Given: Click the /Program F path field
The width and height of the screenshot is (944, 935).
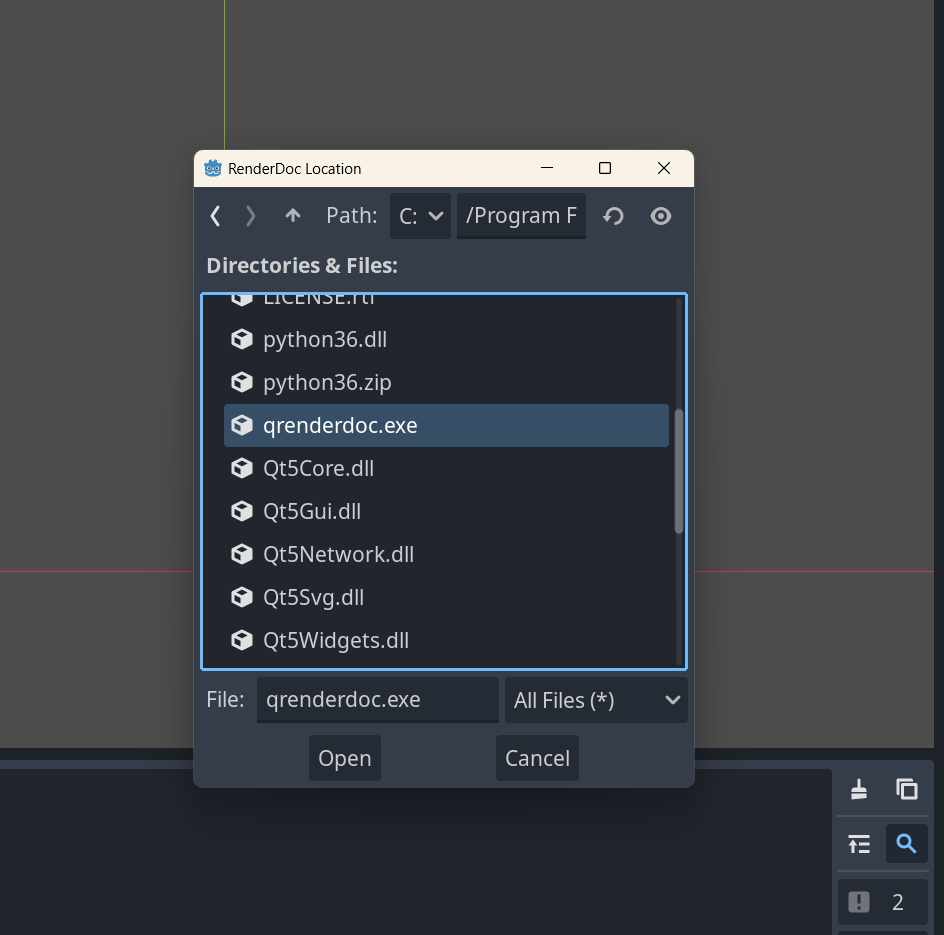Looking at the screenshot, I should tap(521, 216).
